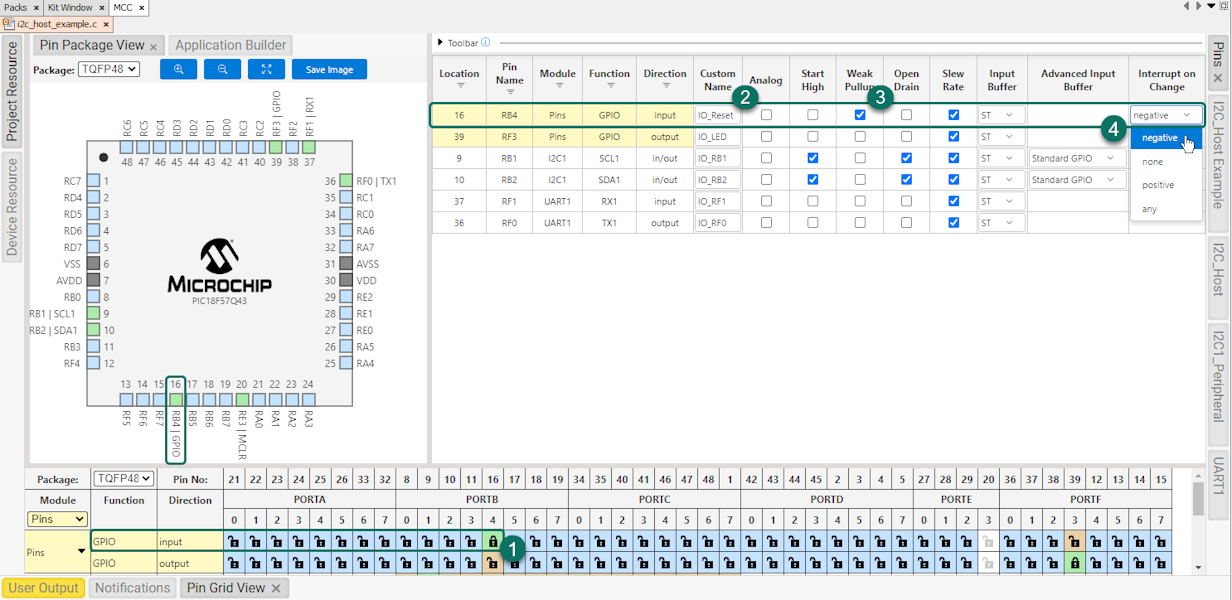Click the Location column filter icon
1232x600 pixels.
pos(459,86)
